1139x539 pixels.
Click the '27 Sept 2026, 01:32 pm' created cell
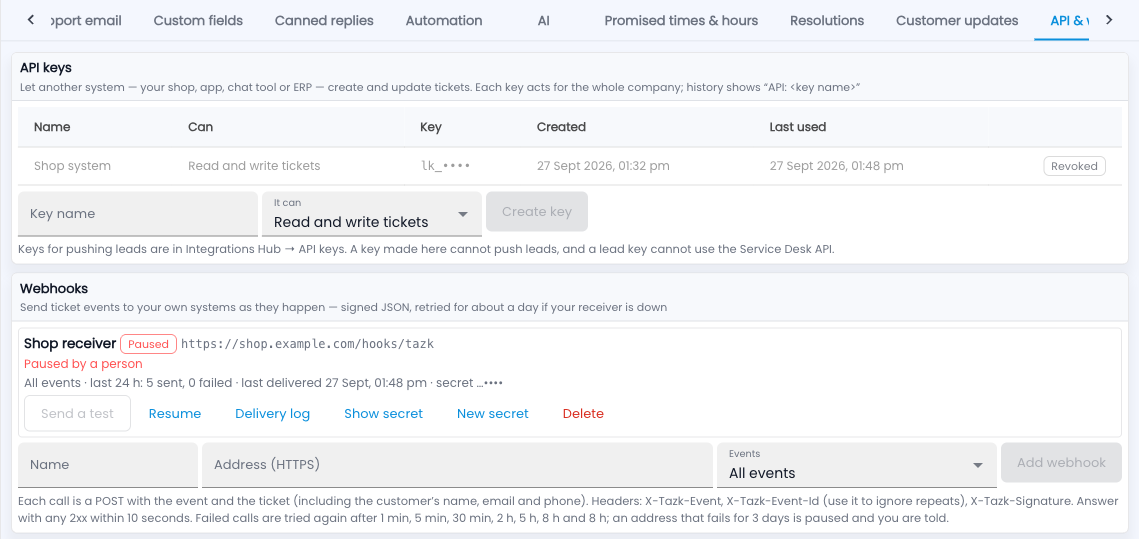(x=603, y=166)
